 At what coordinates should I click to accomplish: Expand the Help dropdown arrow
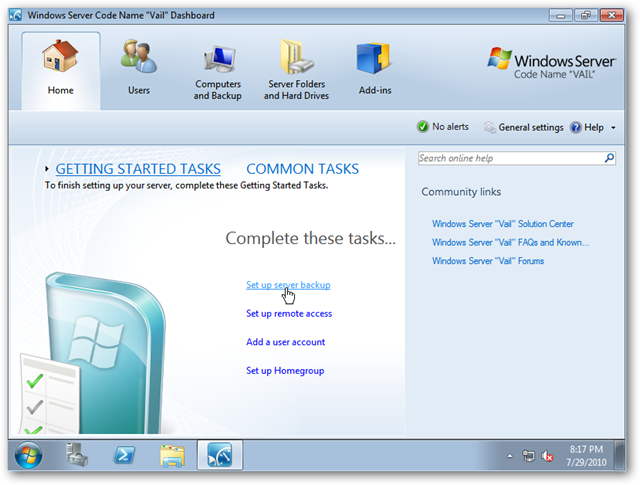pos(613,128)
